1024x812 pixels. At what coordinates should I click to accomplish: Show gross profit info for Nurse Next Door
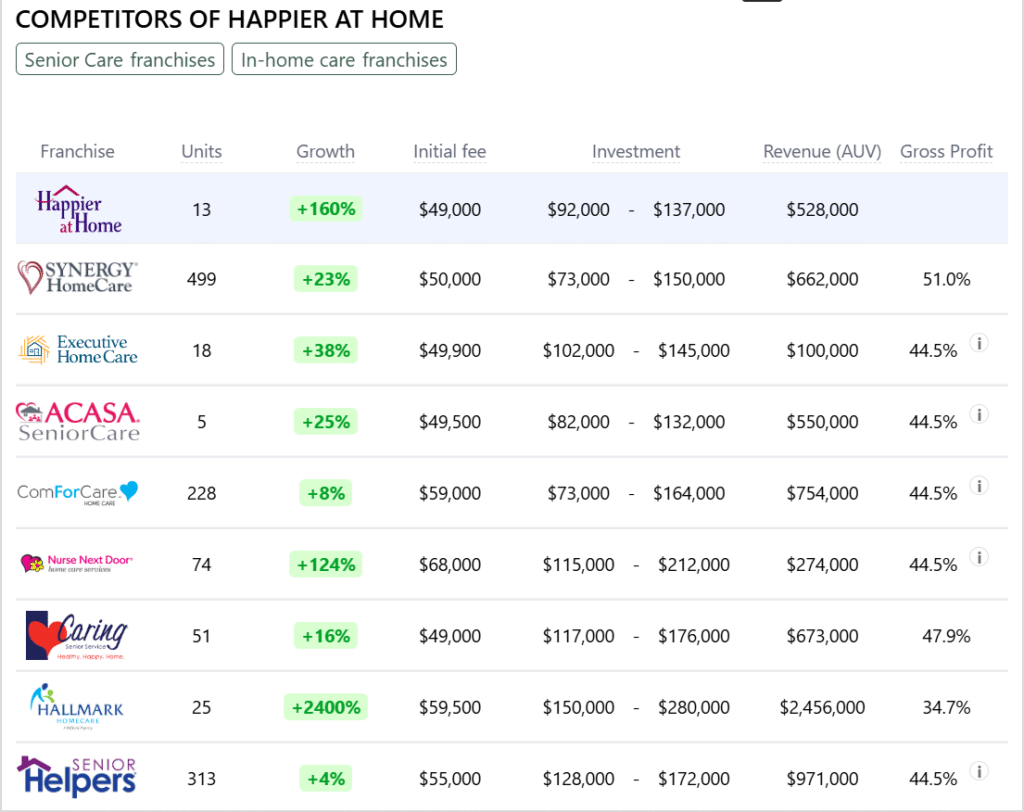(978, 557)
